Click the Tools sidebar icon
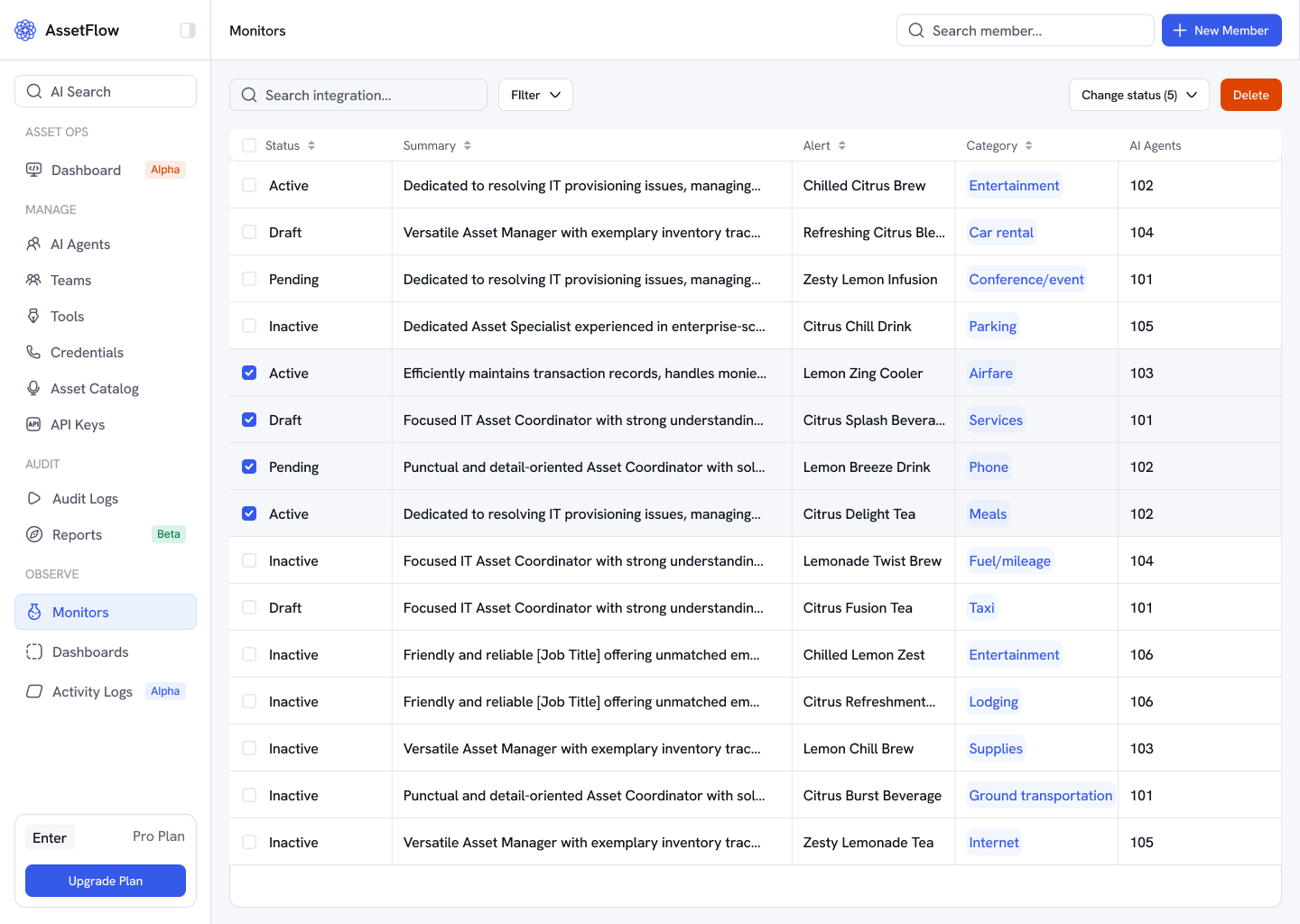 (x=33, y=316)
